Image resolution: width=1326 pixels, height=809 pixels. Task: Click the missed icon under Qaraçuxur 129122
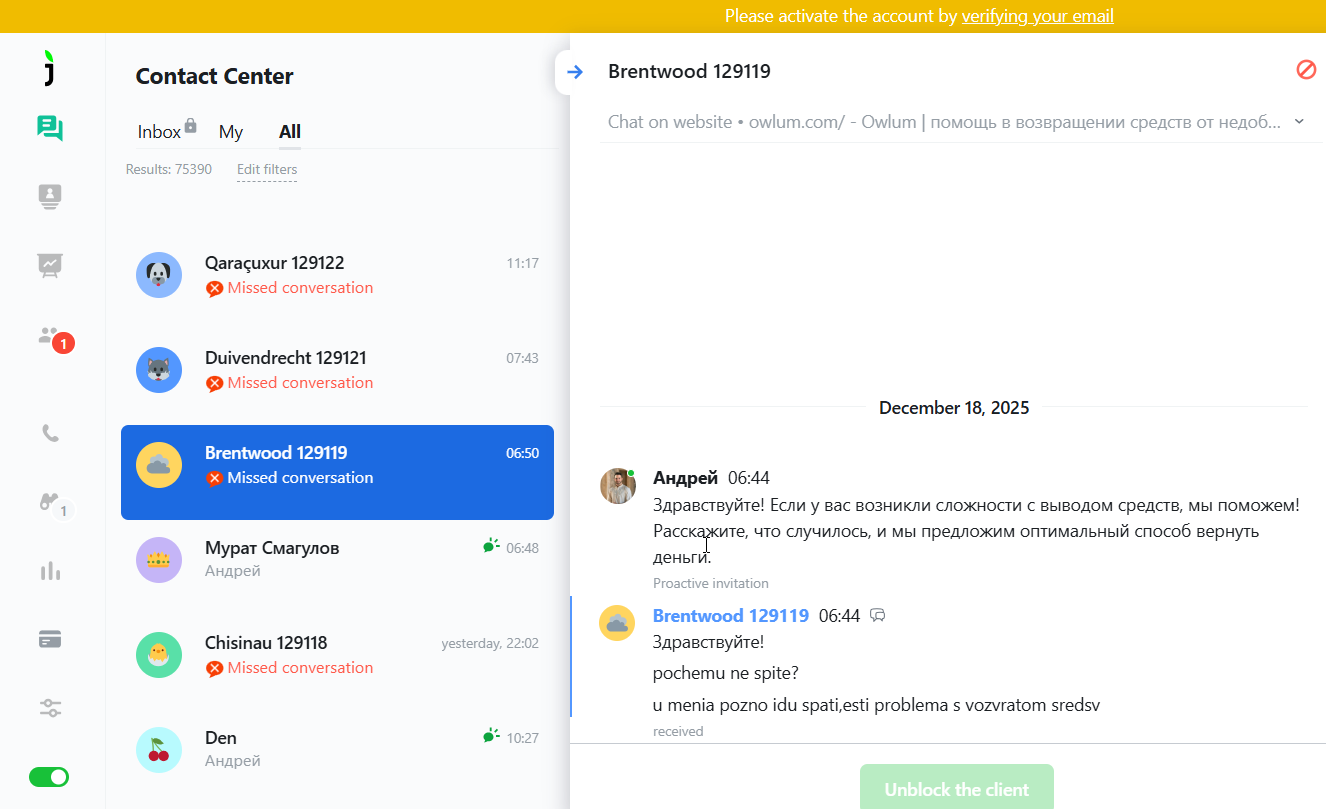[x=214, y=289]
